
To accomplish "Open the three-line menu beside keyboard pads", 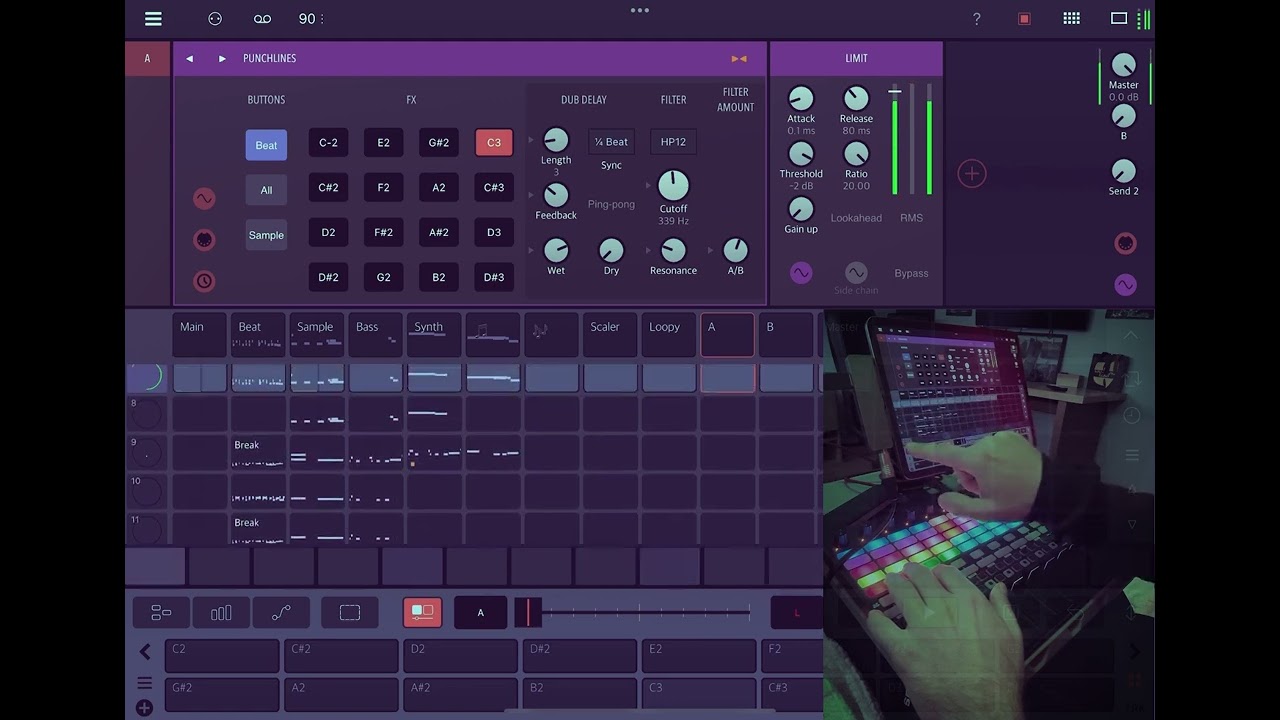I will click(145, 684).
